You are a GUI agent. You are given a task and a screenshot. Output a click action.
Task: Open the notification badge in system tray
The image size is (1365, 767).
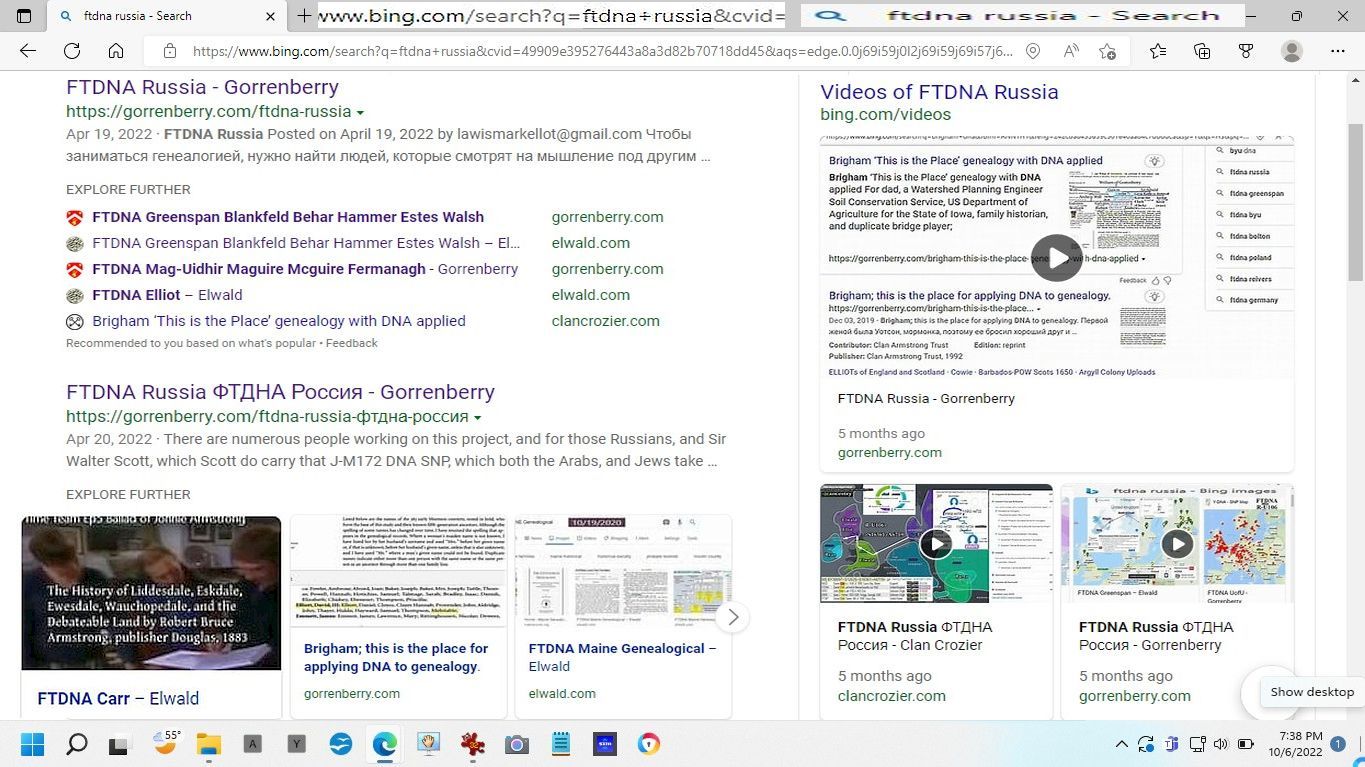1338,744
